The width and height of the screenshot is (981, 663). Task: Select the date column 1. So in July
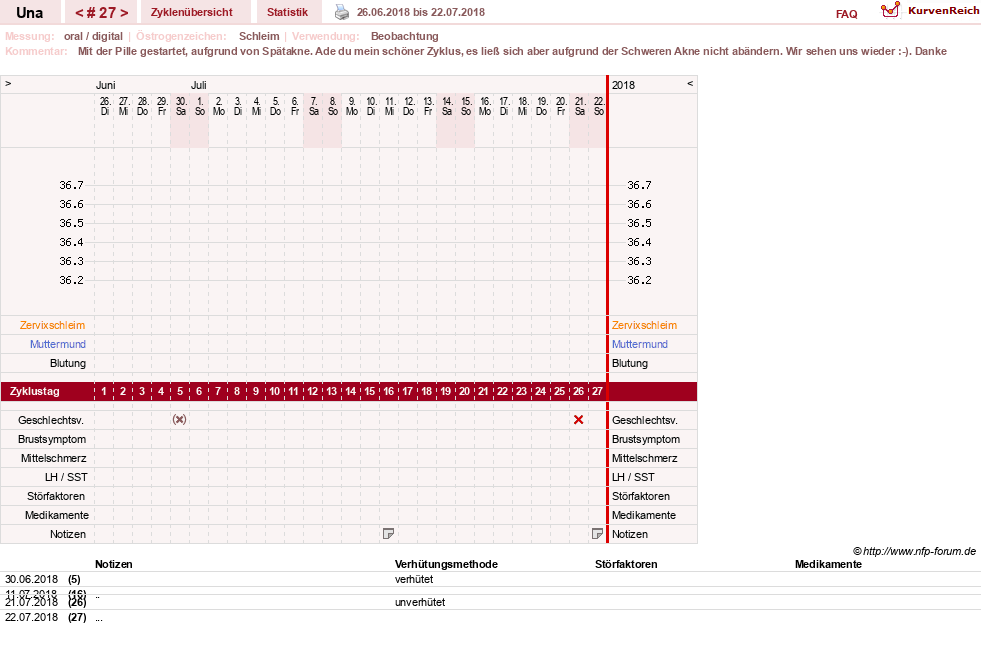pos(200,106)
